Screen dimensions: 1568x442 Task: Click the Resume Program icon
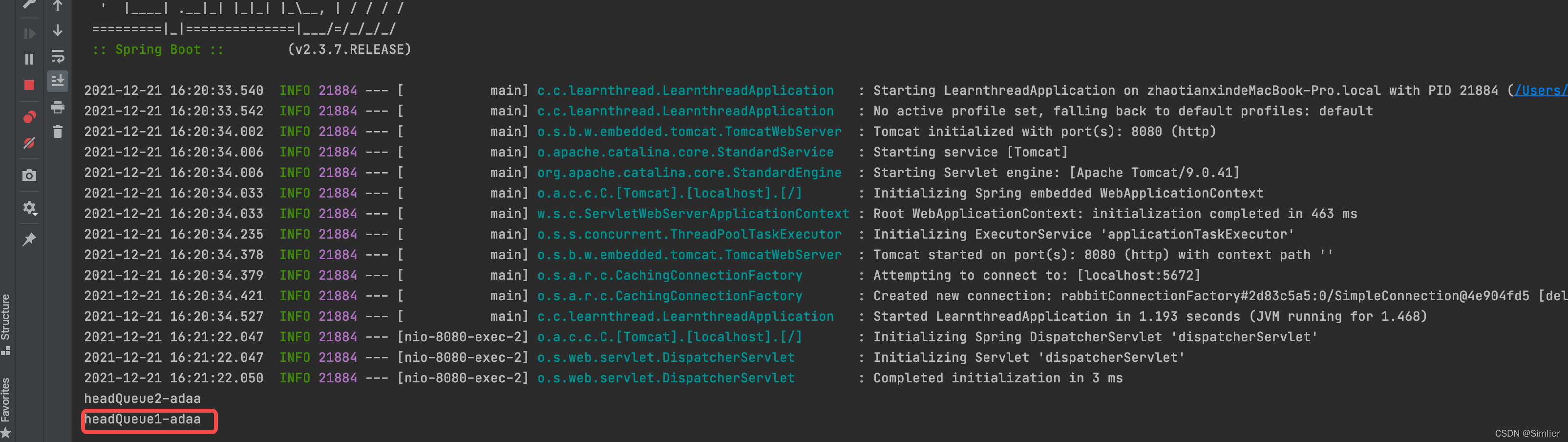pyautogui.click(x=29, y=34)
